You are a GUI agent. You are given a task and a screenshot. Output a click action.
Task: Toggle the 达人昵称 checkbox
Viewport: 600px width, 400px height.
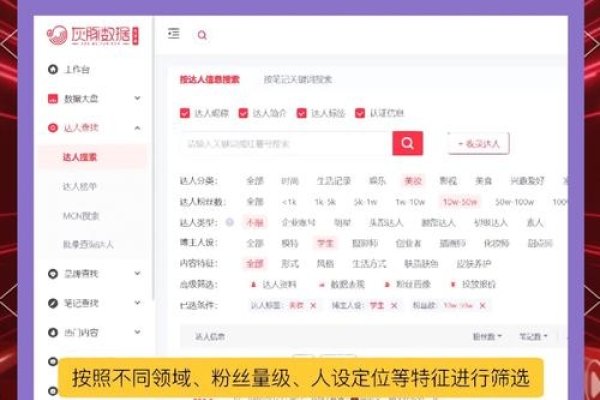pos(185,113)
